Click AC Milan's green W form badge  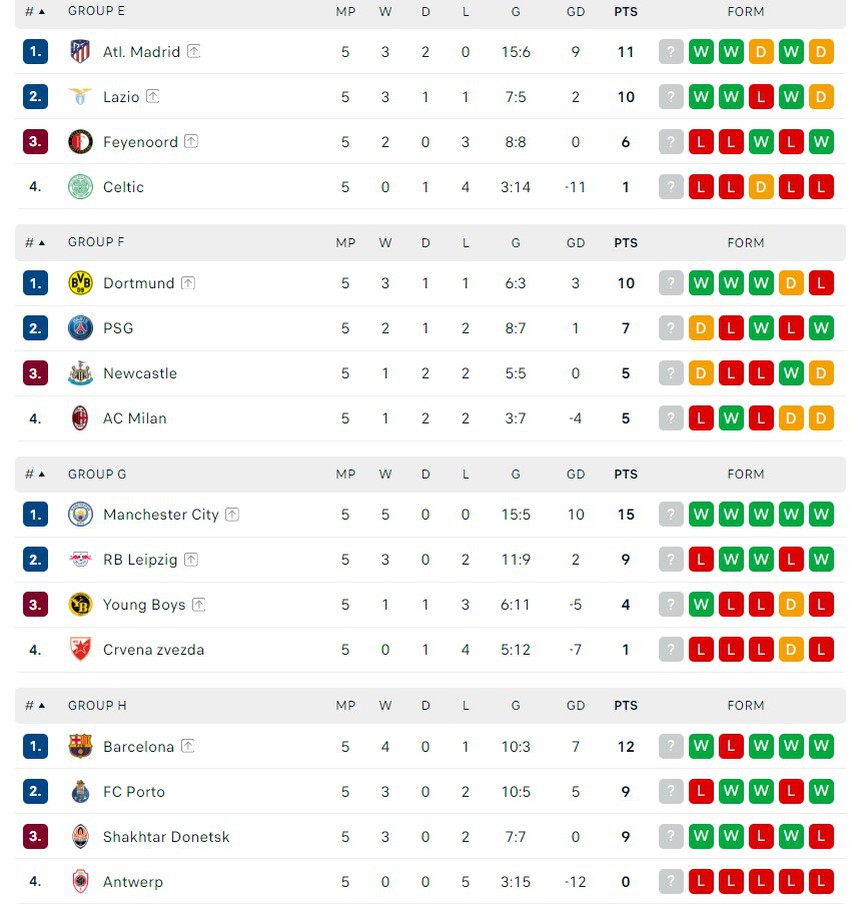point(731,418)
